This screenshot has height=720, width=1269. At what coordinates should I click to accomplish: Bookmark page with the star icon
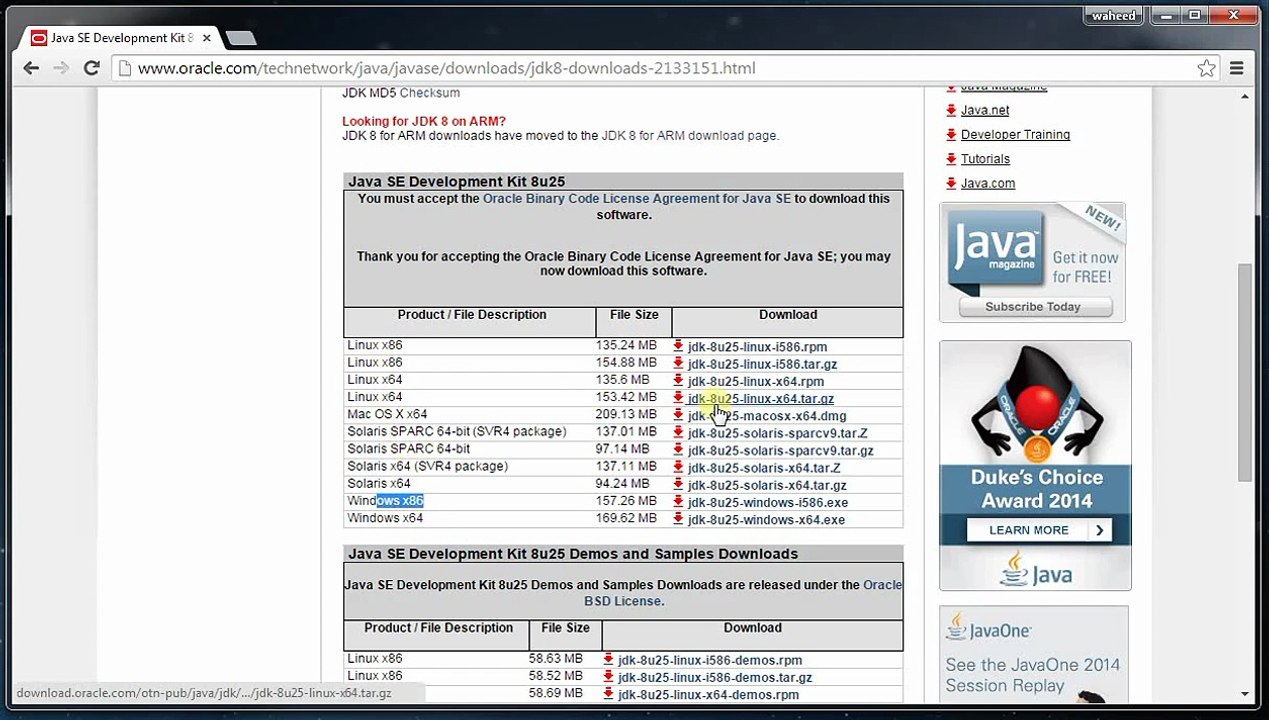1206,68
